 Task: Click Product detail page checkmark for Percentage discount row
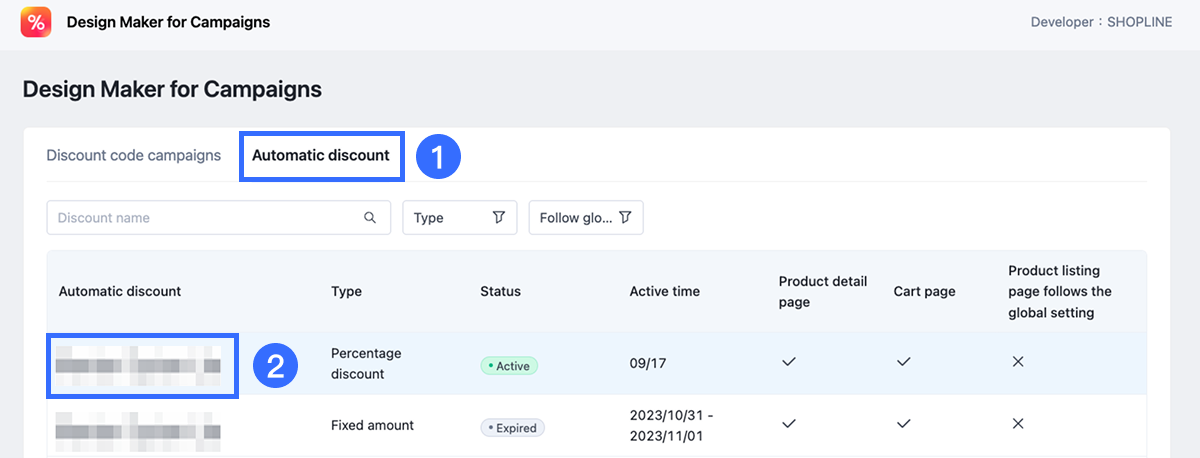(788, 362)
